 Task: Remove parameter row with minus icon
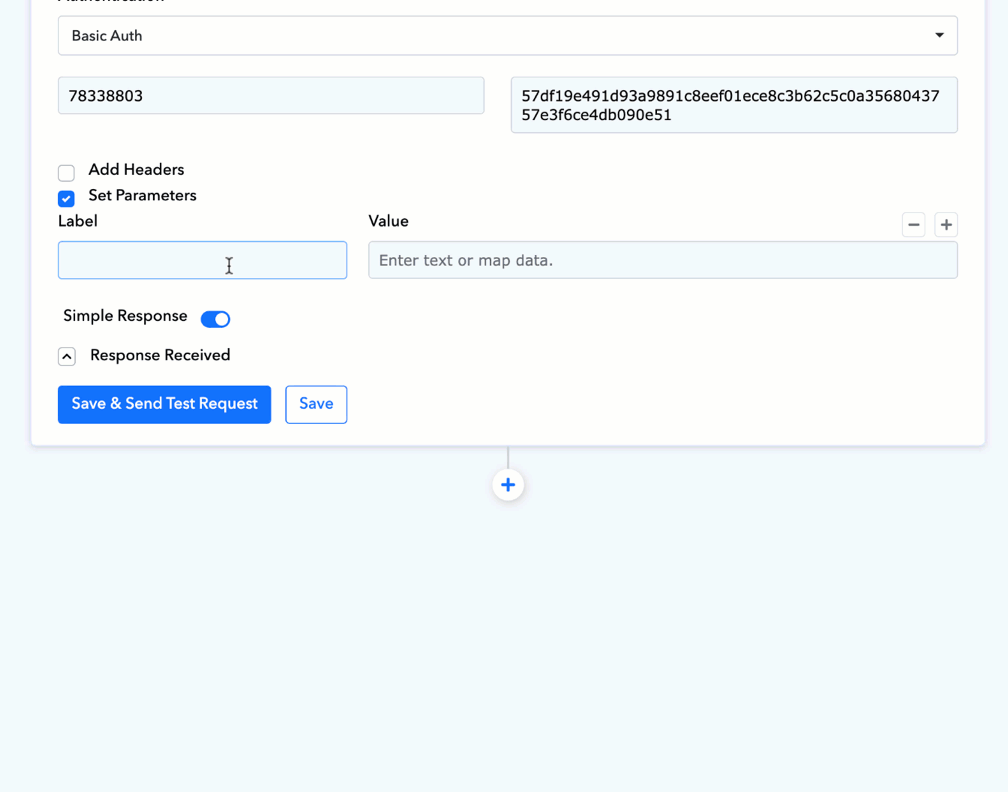(914, 224)
